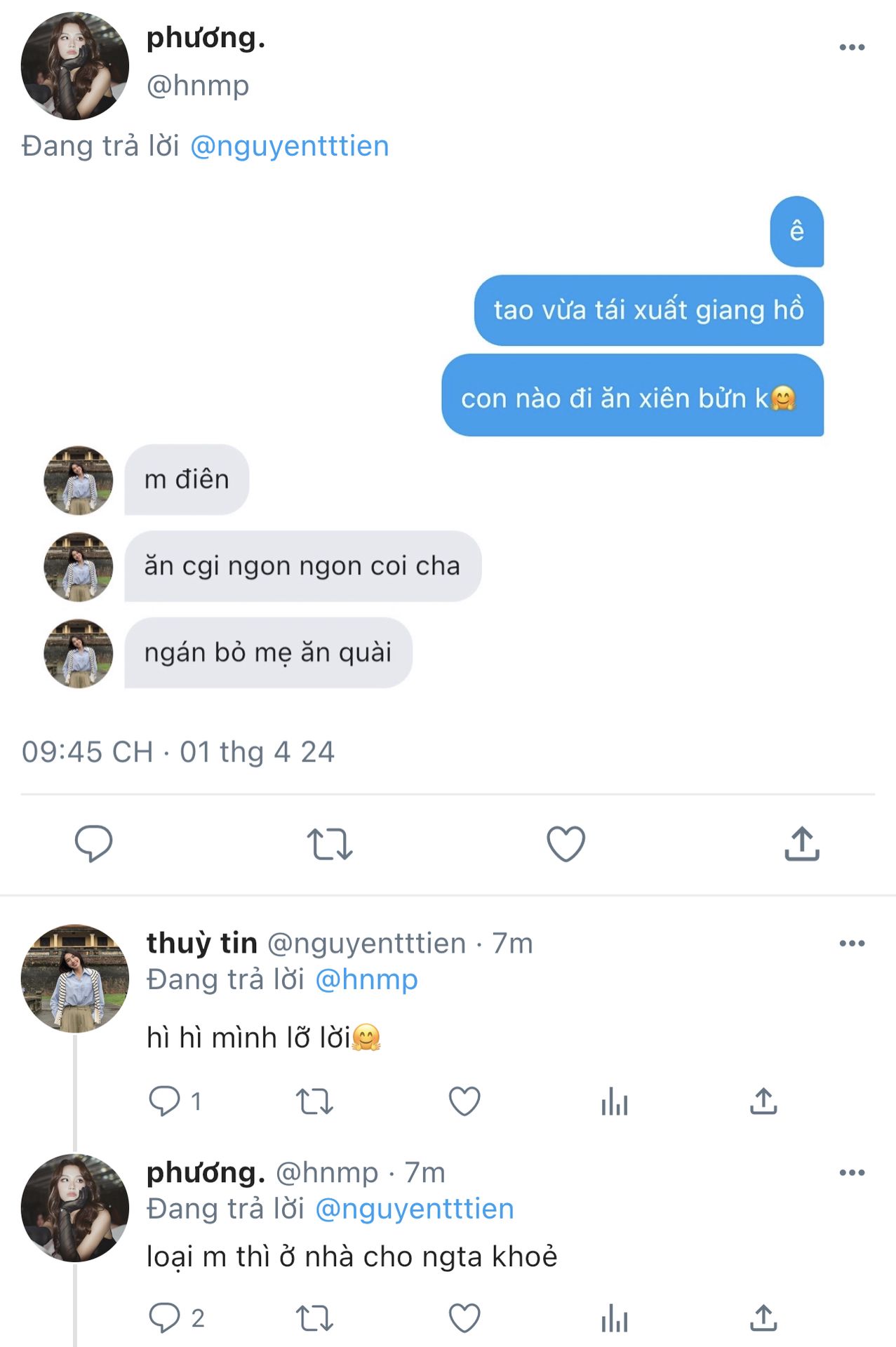Open thuỳ tin's profile avatar in replies
The width and height of the screenshot is (896, 1347).
point(75,978)
